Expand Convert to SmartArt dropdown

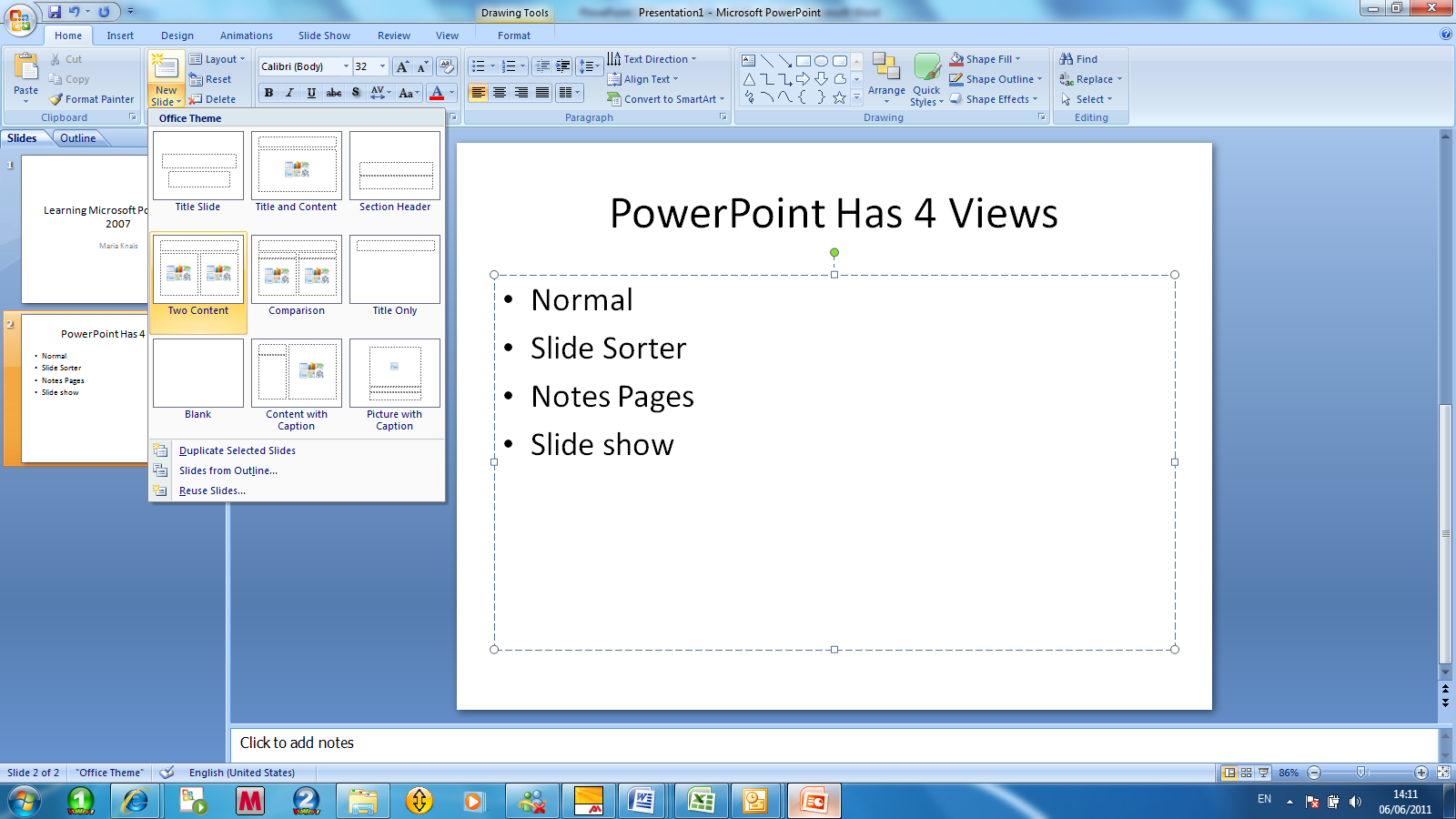pos(666,99)
